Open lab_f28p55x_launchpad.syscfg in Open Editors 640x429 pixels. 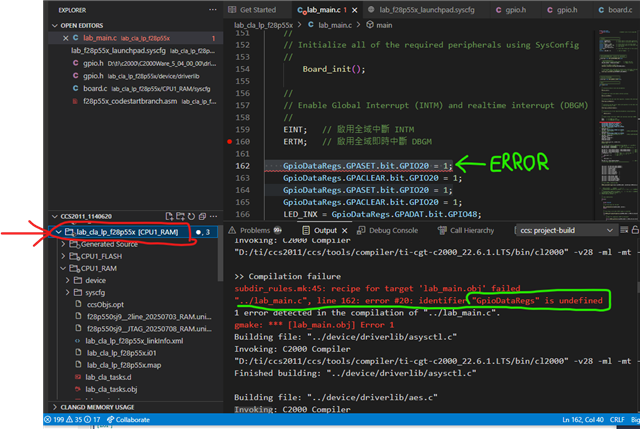pyautogui.click(x=136, y=51)
